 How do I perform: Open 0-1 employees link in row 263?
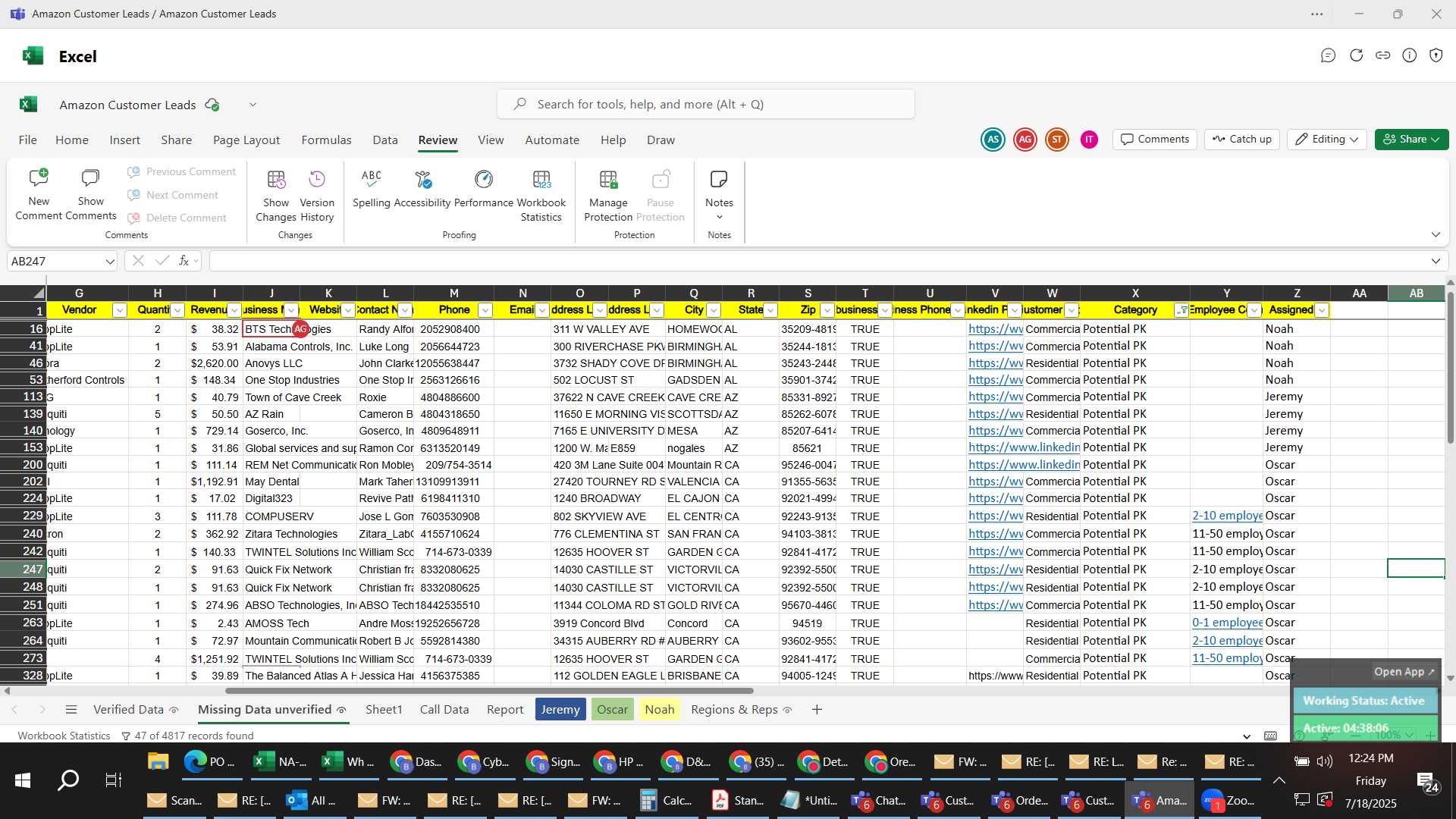click(x=1227, y=623)
